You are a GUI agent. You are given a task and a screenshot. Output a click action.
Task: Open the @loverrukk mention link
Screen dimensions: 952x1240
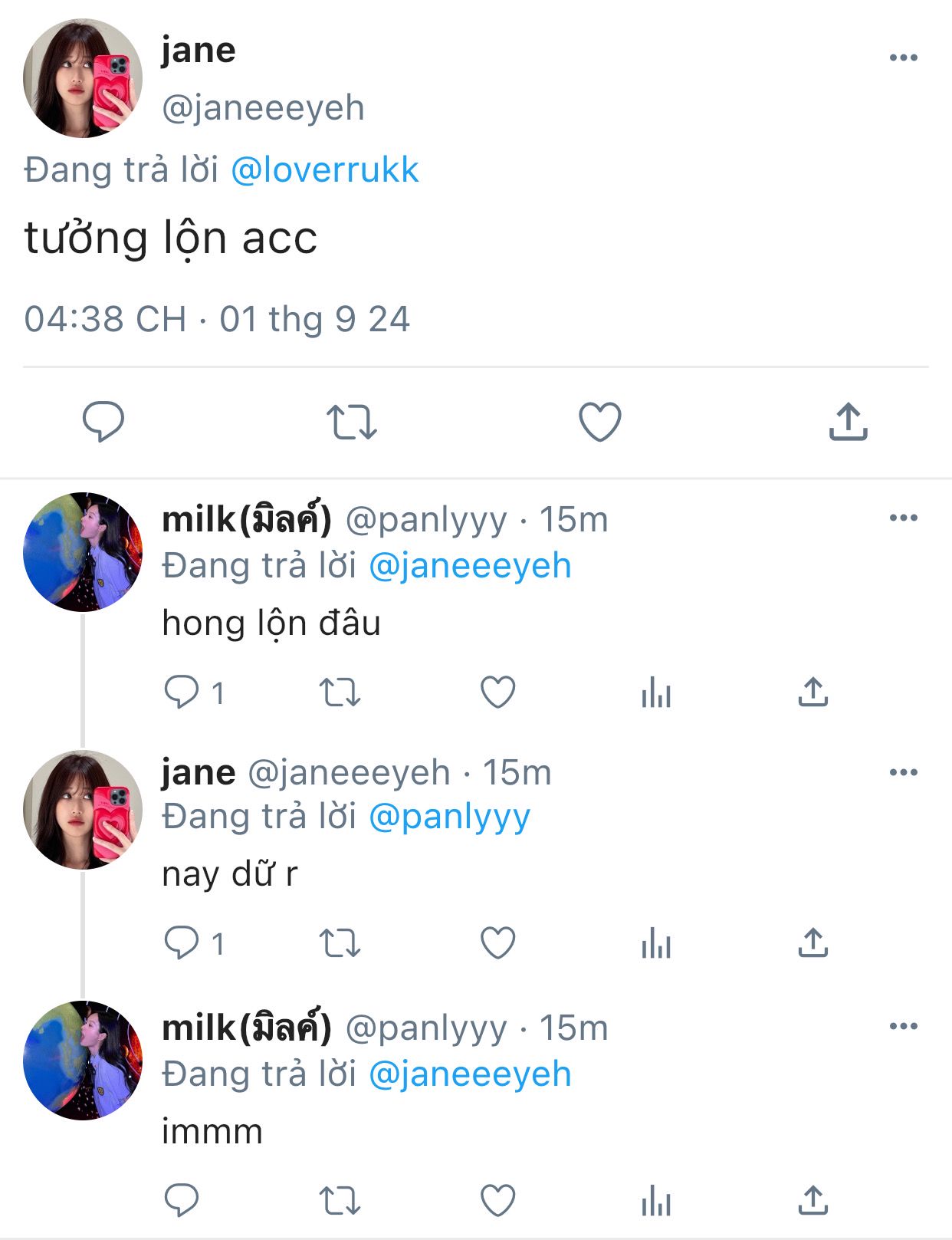click(x=325, y=169)
